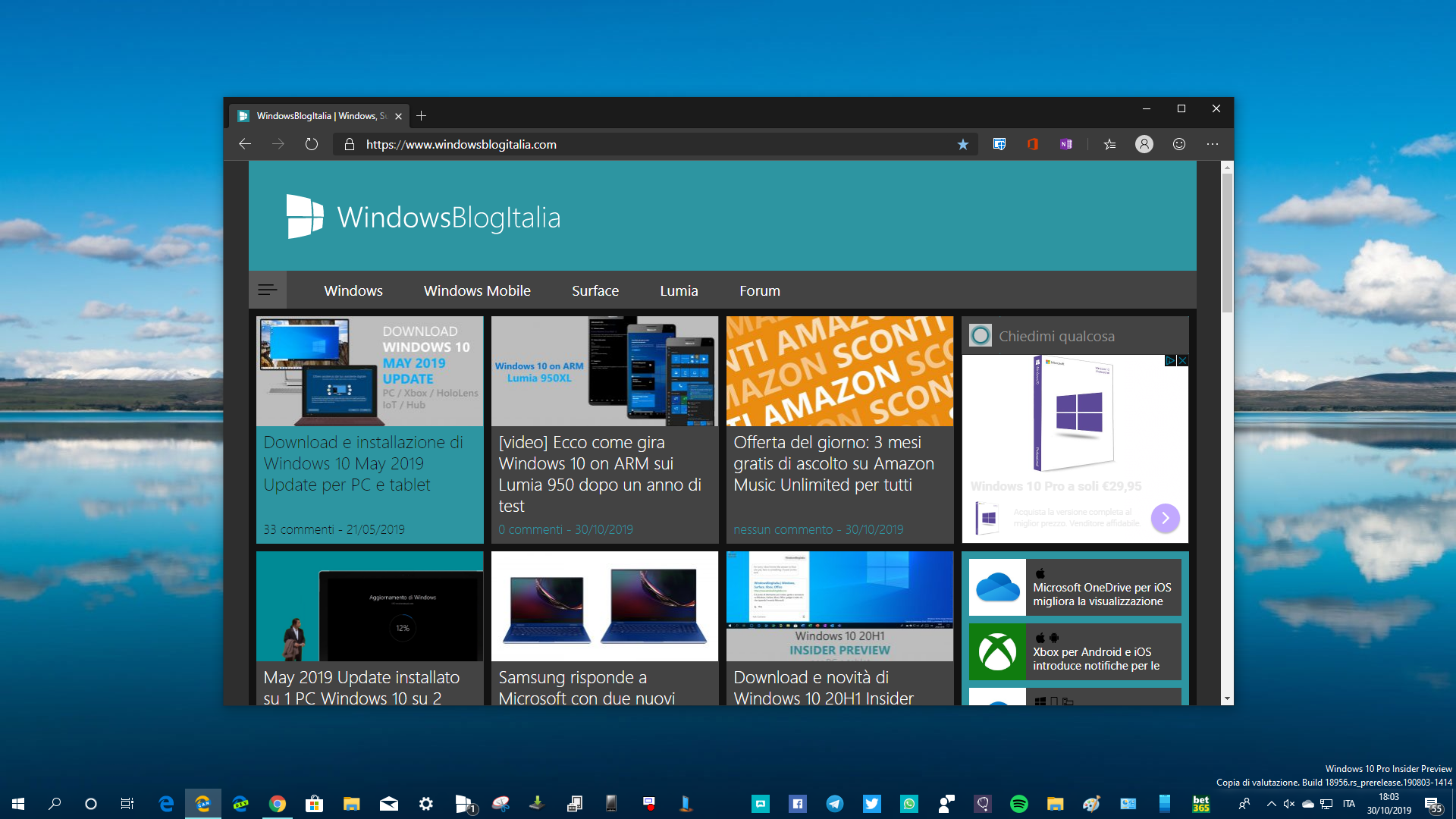
Task: View site security padlock info
Action: coord(350,144)
